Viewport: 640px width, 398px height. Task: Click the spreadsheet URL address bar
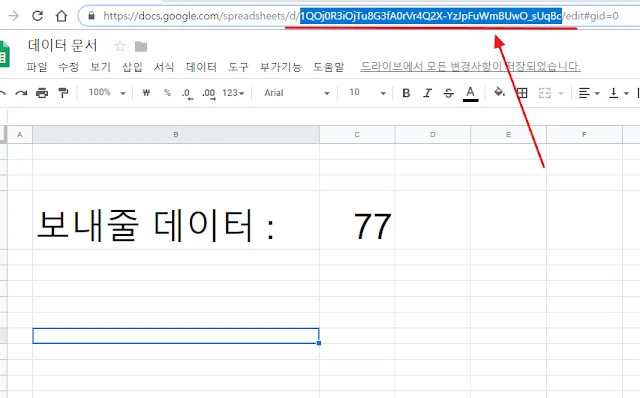360,16
